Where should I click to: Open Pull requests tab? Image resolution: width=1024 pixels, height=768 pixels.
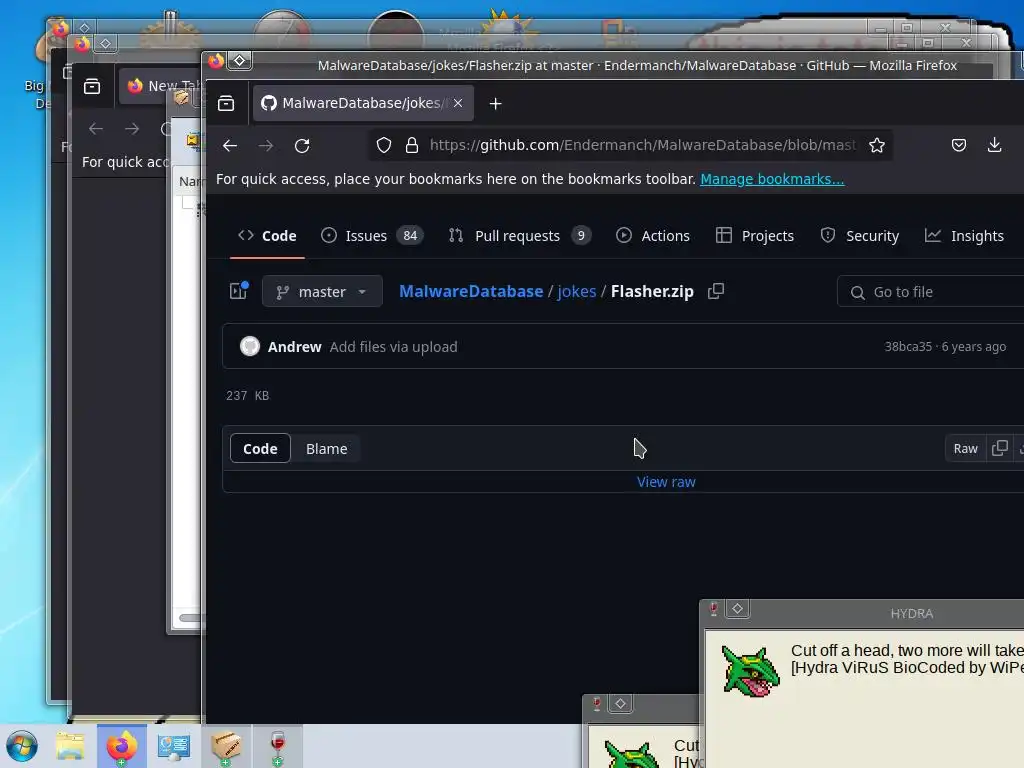point(520,236)
